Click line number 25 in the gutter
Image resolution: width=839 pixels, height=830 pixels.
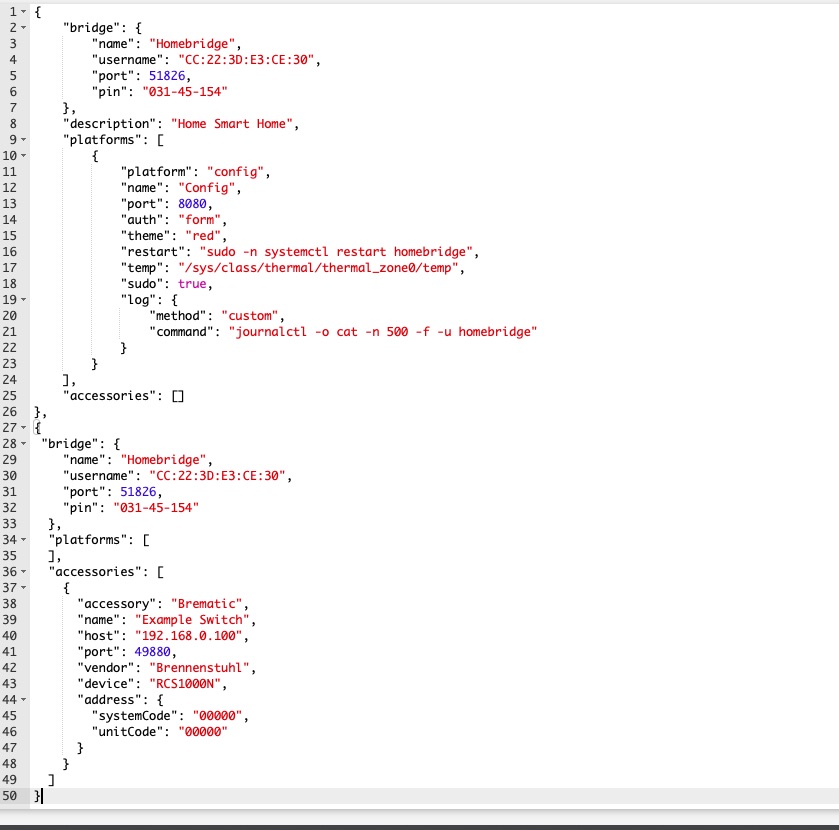tap(10, 395)
